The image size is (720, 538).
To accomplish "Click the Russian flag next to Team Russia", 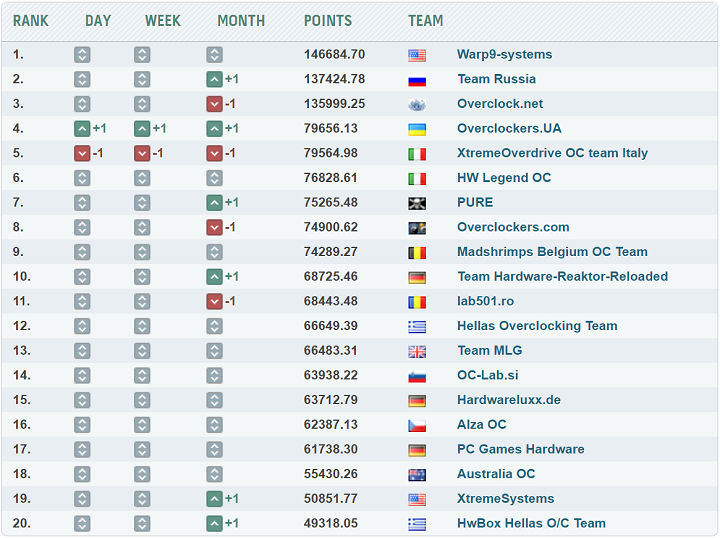I will (x=417, y=80).
